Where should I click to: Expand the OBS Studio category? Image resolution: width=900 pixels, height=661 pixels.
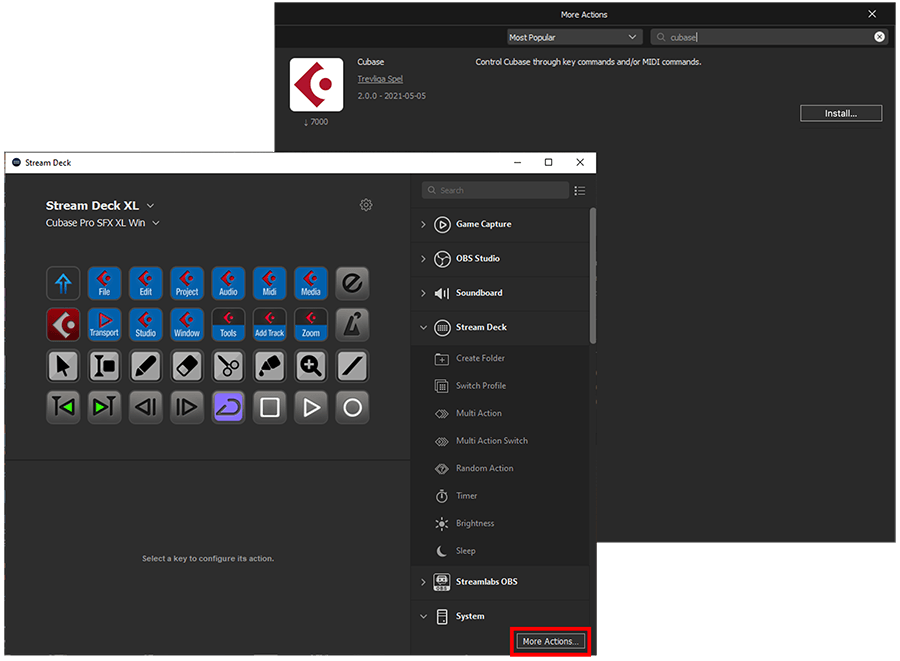(x=423, y=258)
